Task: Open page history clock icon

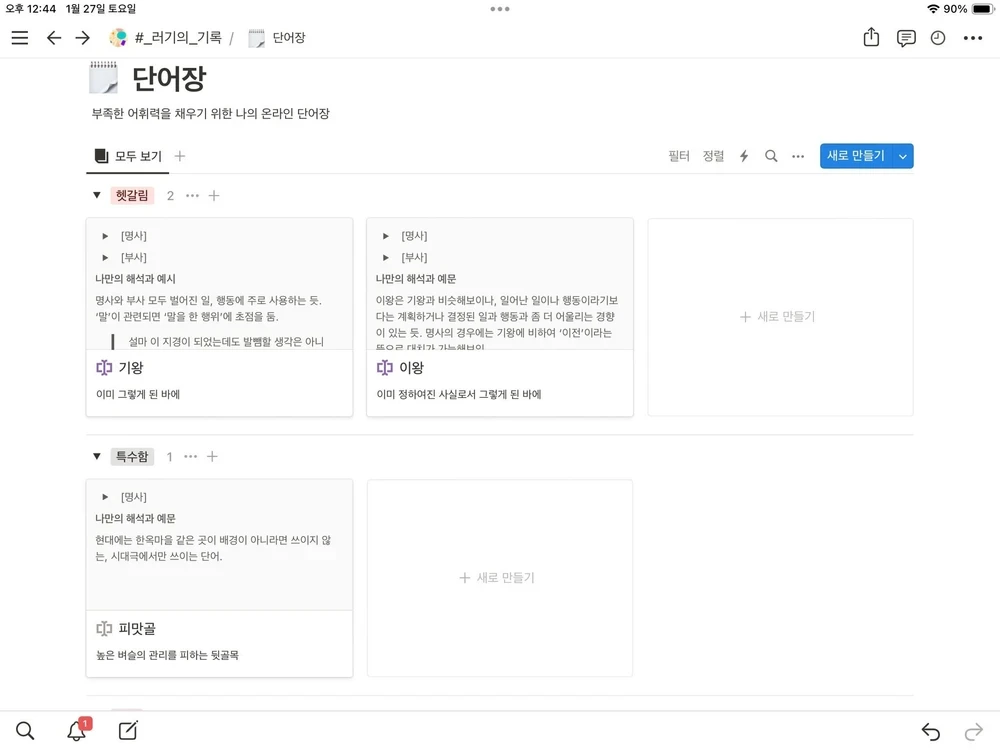Action: (938, 38)
